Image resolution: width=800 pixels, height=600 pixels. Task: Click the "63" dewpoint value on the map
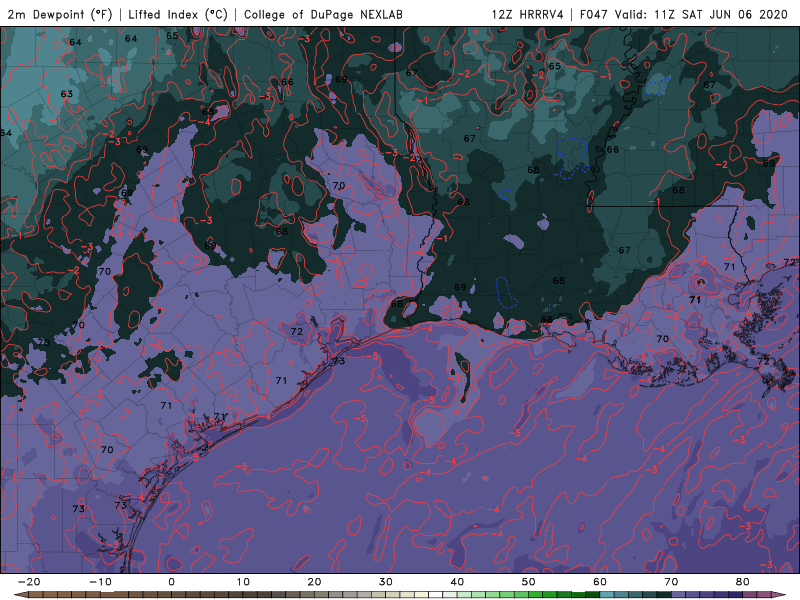(x=66, y=94)
